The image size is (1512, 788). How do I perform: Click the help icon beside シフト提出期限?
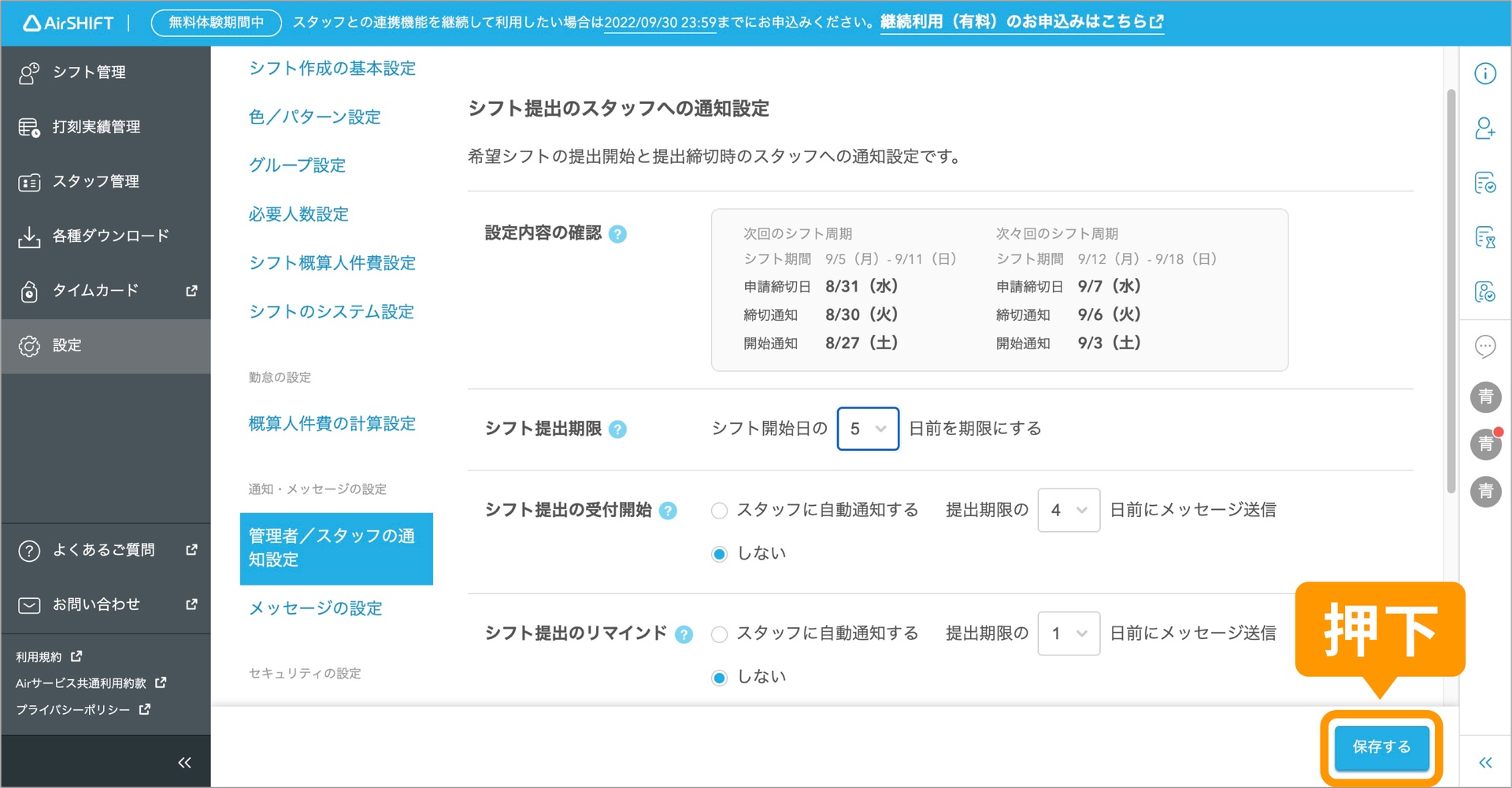618,429
